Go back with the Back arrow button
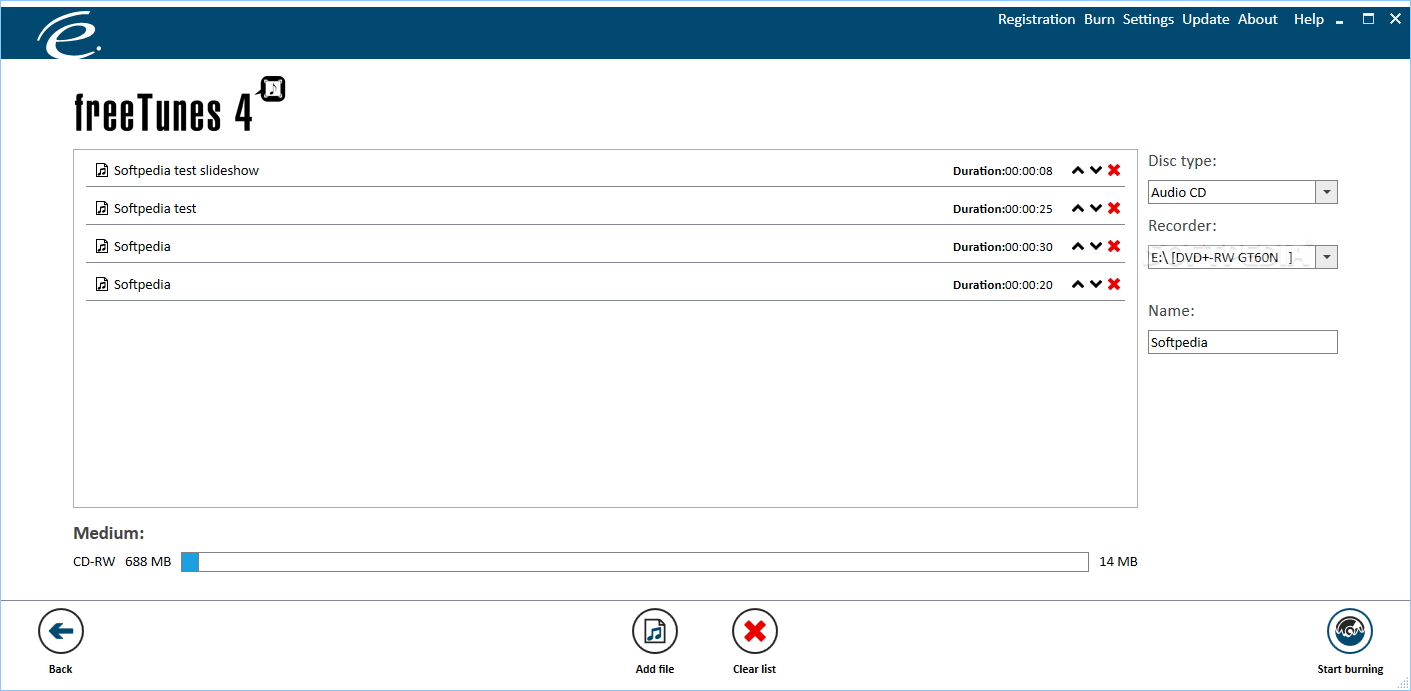 (x=61, y=631)
